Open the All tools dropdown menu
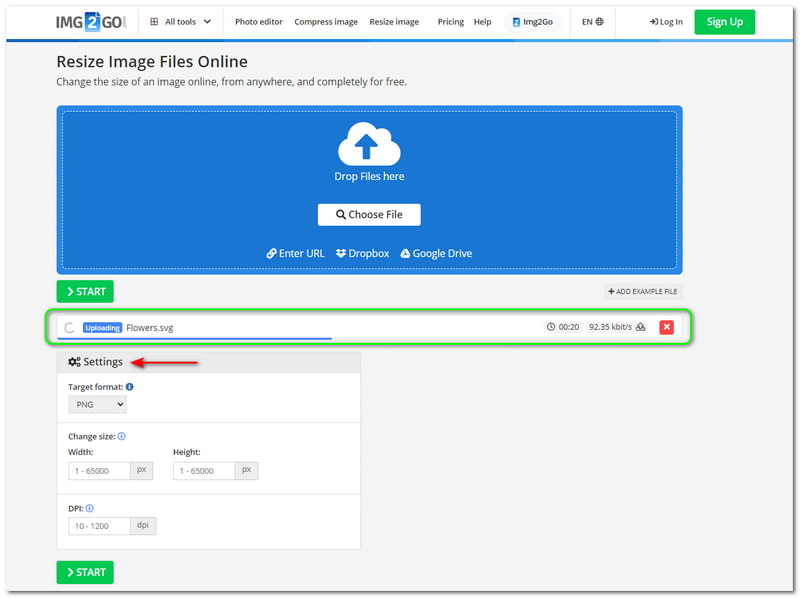This screenshot has height=598, width=800. (180, 22)
